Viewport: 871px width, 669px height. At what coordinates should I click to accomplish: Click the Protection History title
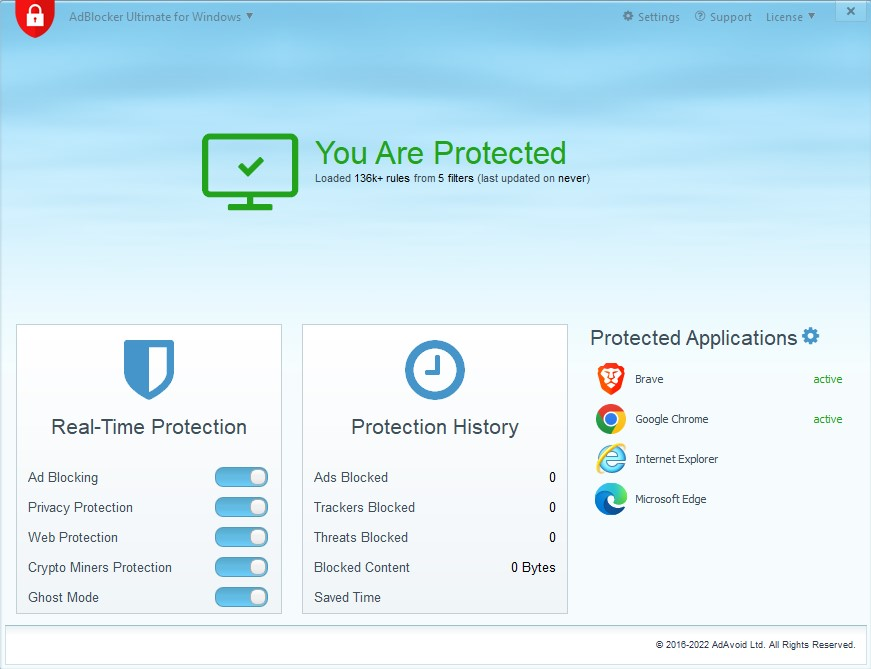pyautogui.click(x=435, y=427)
